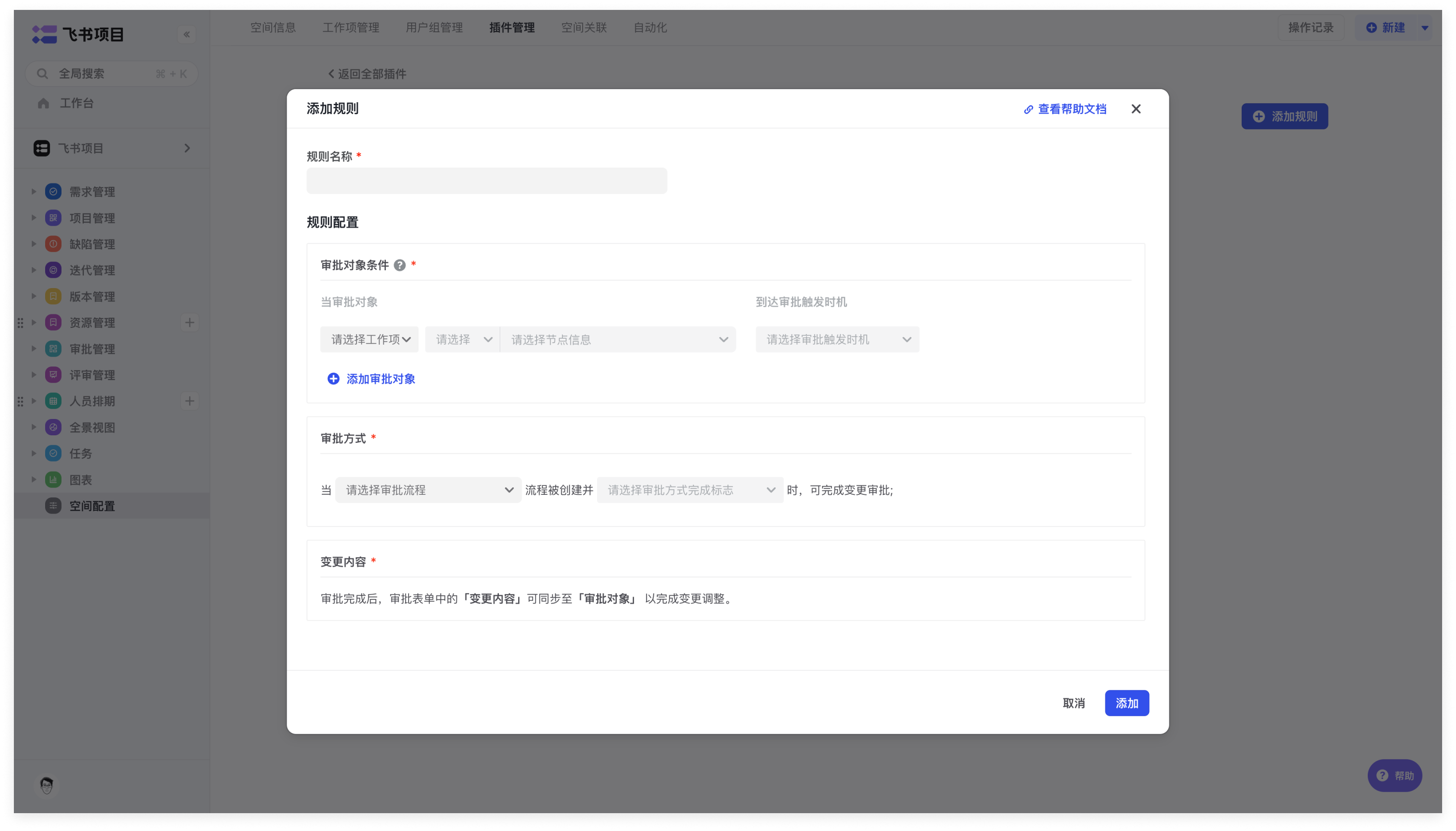Open the 请选择 dropdown

(x=462, y=340)
